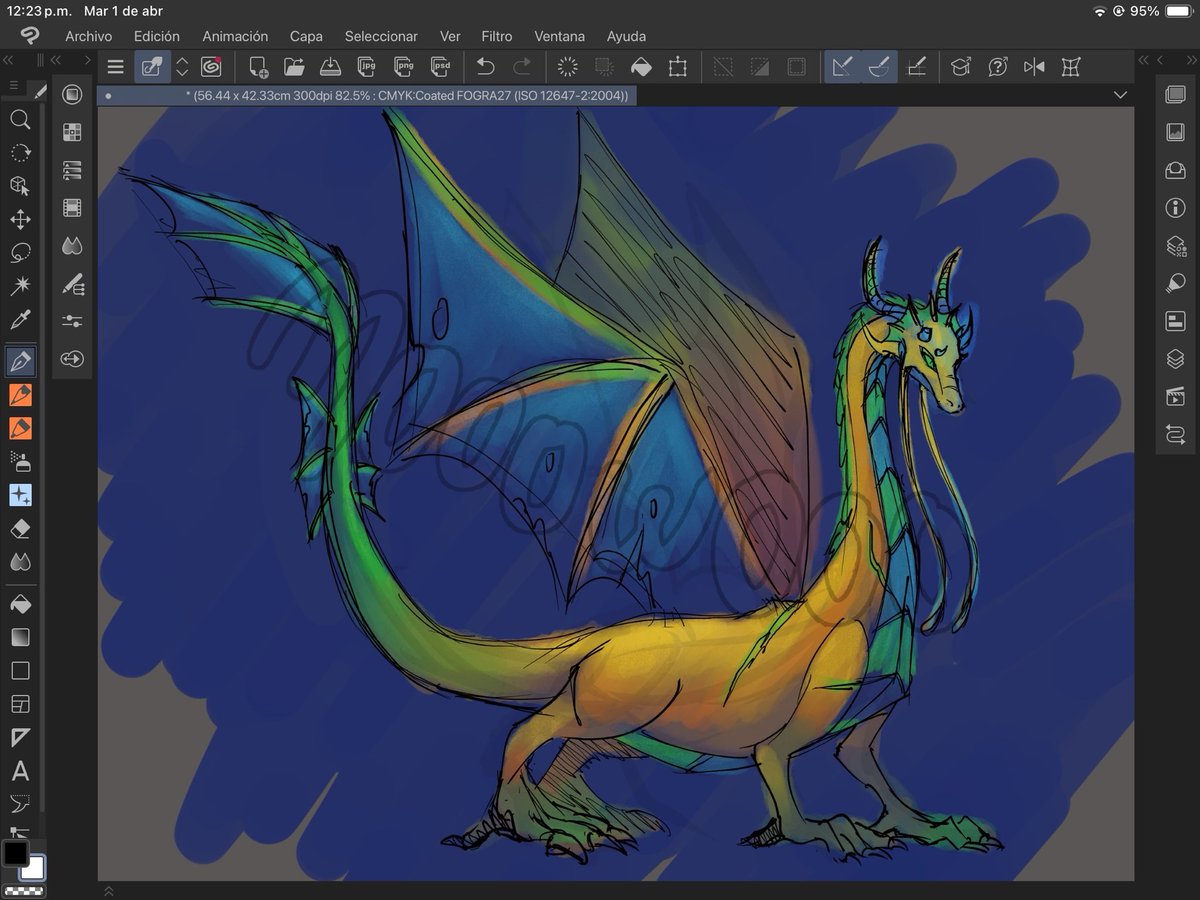This screenshot has height=900, width=1200.
Task: Expand the command bar up-down arrows
Action: pos(182,67)
